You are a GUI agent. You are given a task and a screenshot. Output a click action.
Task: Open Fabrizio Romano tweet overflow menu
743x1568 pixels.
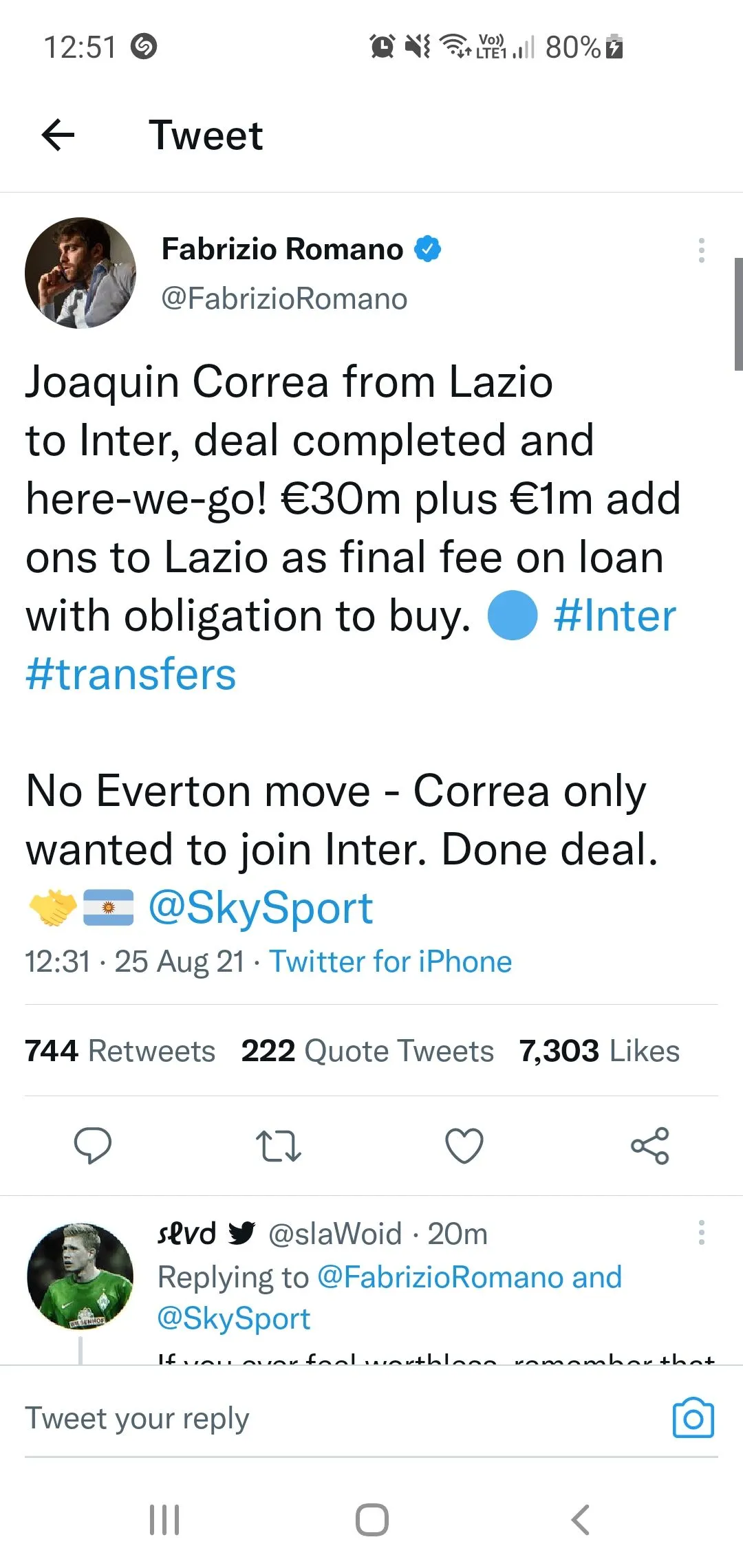tap(701, 250)
